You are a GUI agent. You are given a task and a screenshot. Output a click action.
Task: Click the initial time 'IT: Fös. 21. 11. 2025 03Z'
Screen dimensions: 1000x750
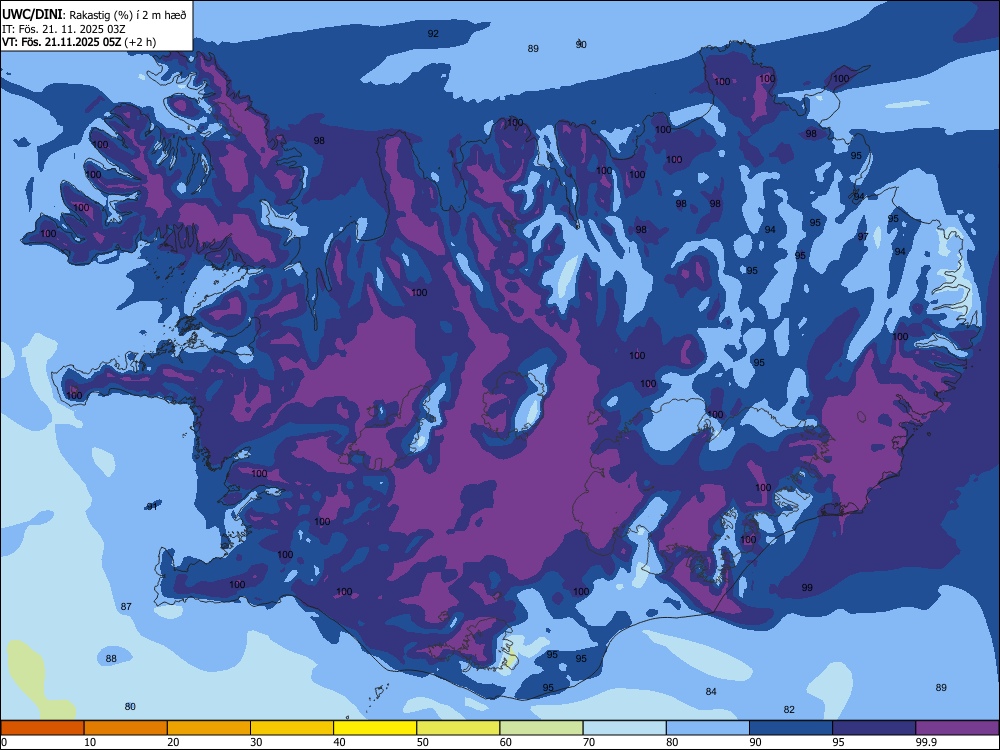(64, 29)
